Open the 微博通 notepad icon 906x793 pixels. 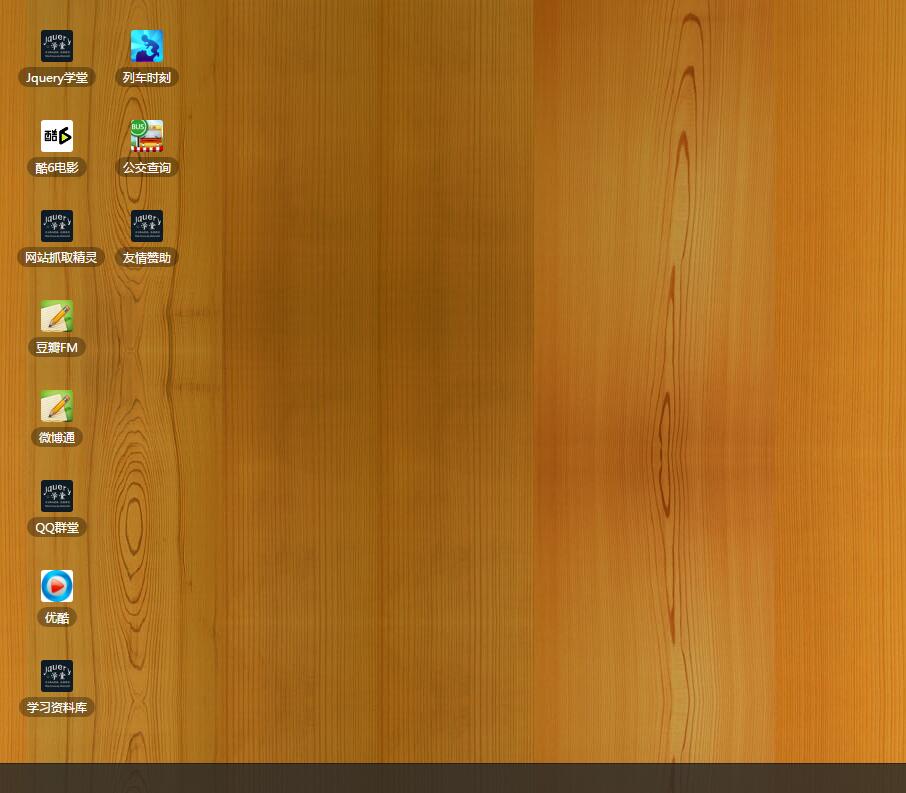click(x=57, y=406)
